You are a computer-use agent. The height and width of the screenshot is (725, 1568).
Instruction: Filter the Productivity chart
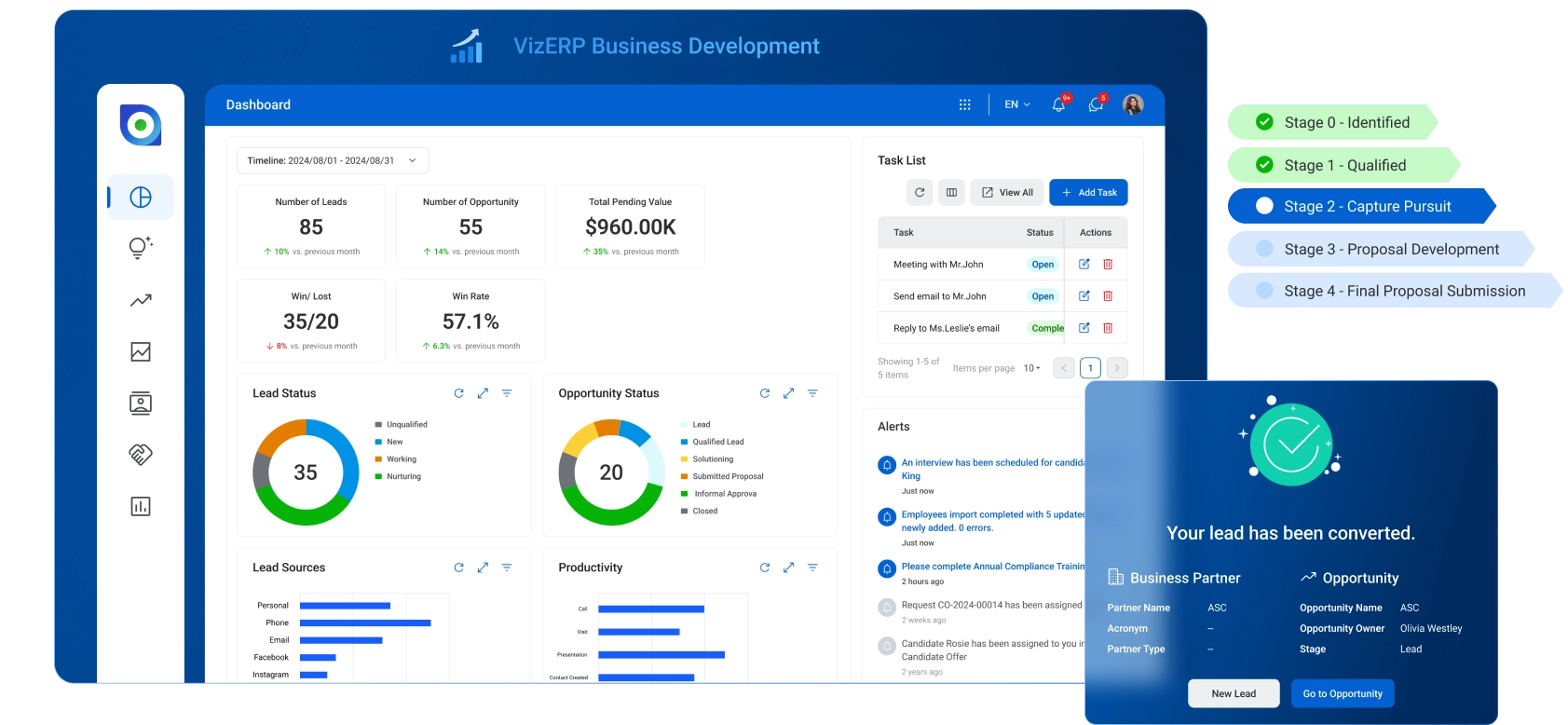(812, 568)
